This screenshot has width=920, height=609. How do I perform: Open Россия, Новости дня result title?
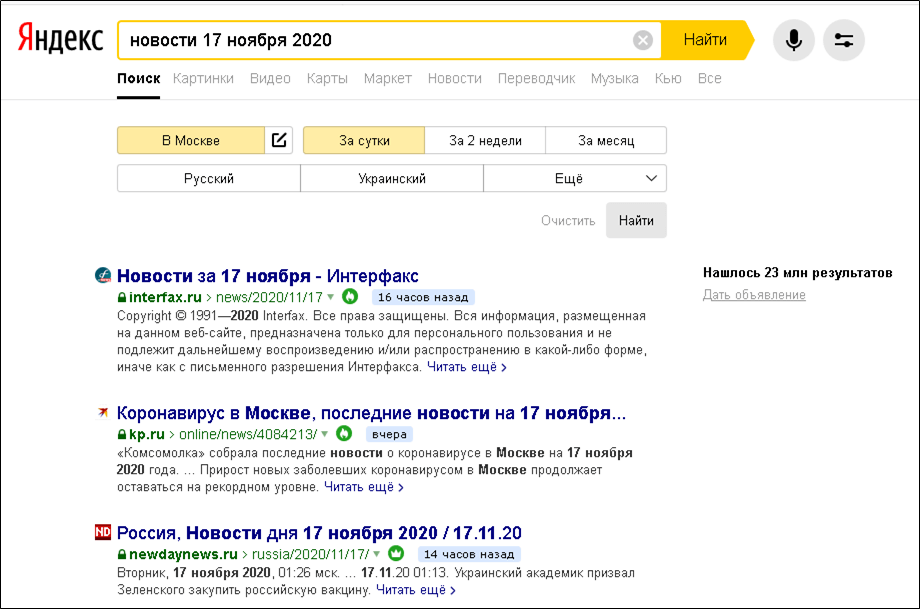click(x=319, y=533)
